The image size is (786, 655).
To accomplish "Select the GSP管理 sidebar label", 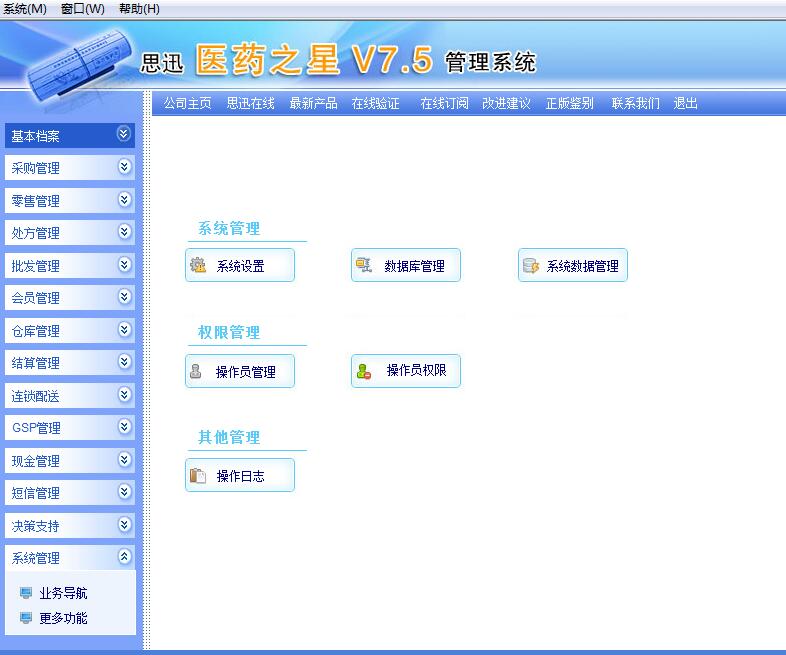I will click(x=36, y=428).
